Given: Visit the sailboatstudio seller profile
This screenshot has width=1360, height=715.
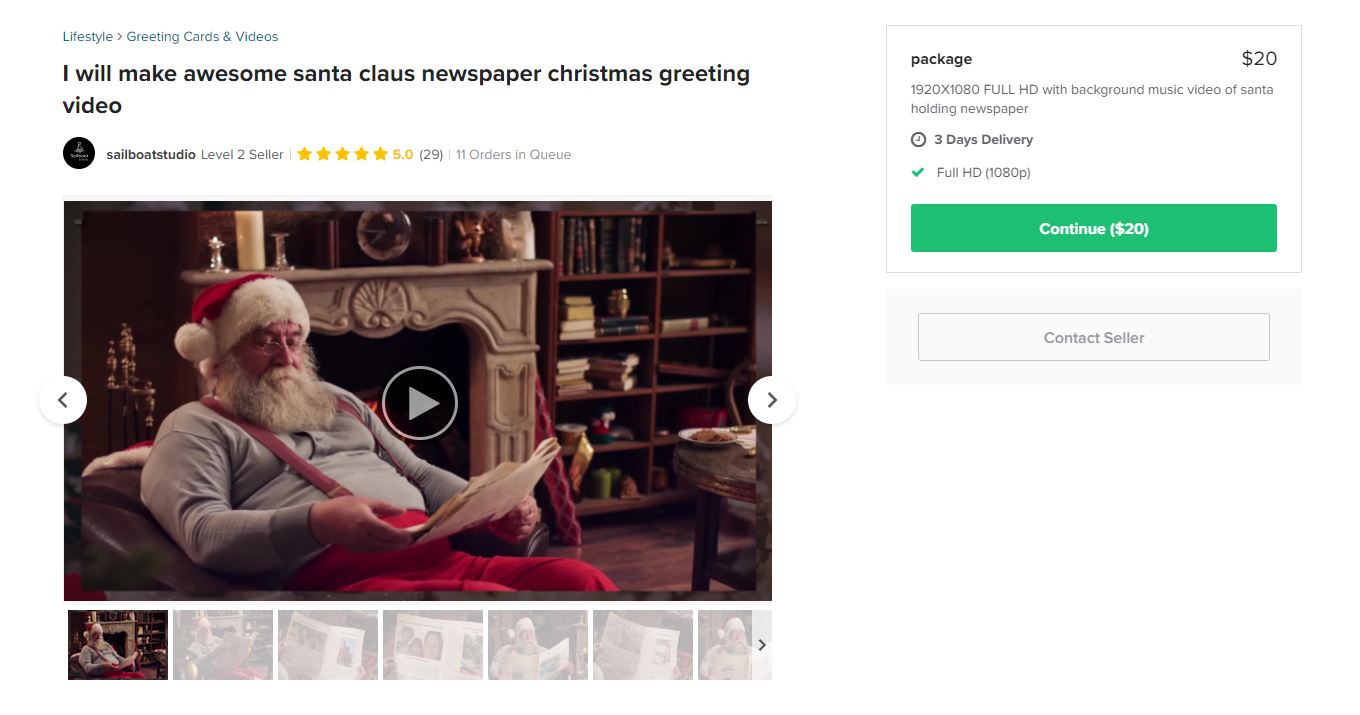Looking at the screenshot, I should (151, 154).
